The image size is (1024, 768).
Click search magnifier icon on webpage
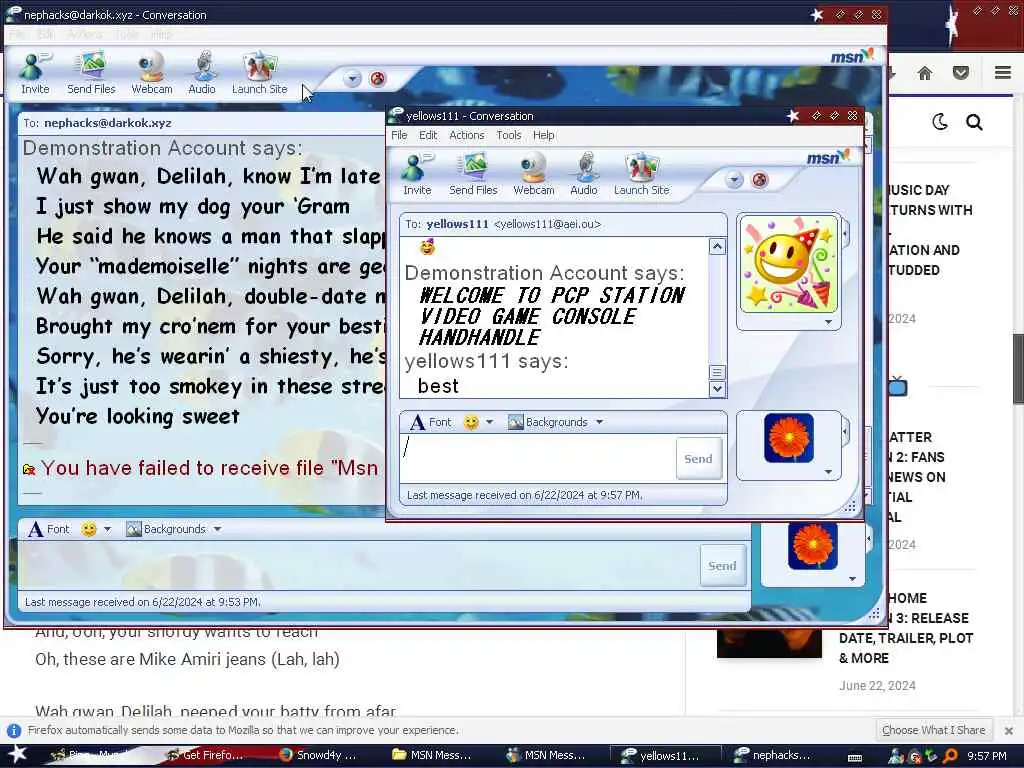tap(974, 122)
